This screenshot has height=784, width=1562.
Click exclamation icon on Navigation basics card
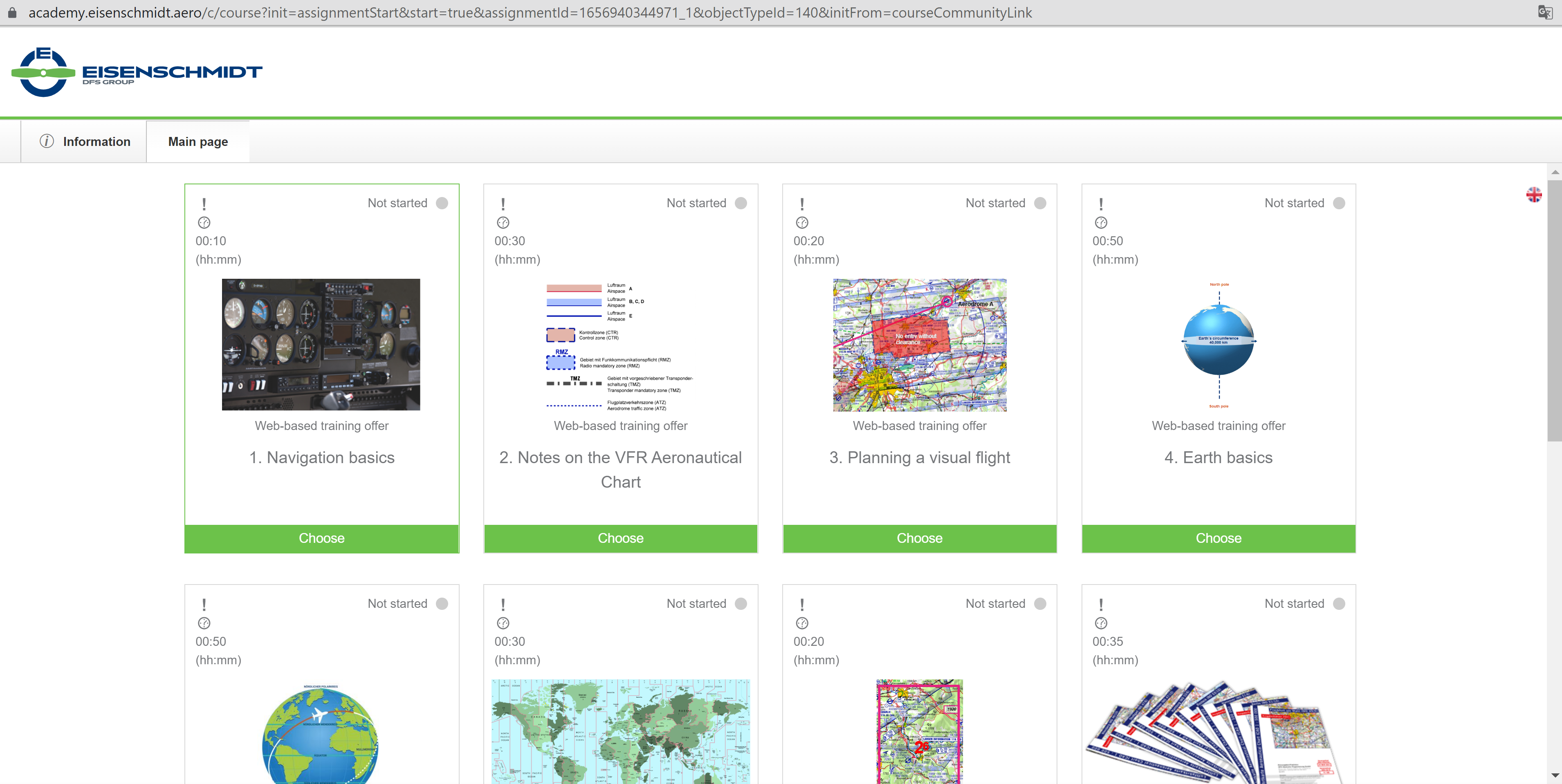[204, 204]
